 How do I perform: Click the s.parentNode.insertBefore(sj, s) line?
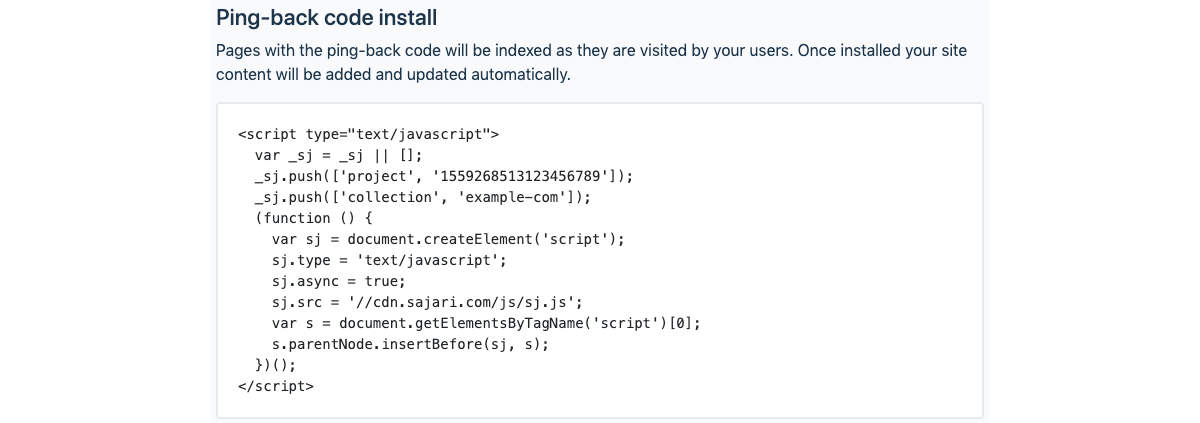pos(410,344)
